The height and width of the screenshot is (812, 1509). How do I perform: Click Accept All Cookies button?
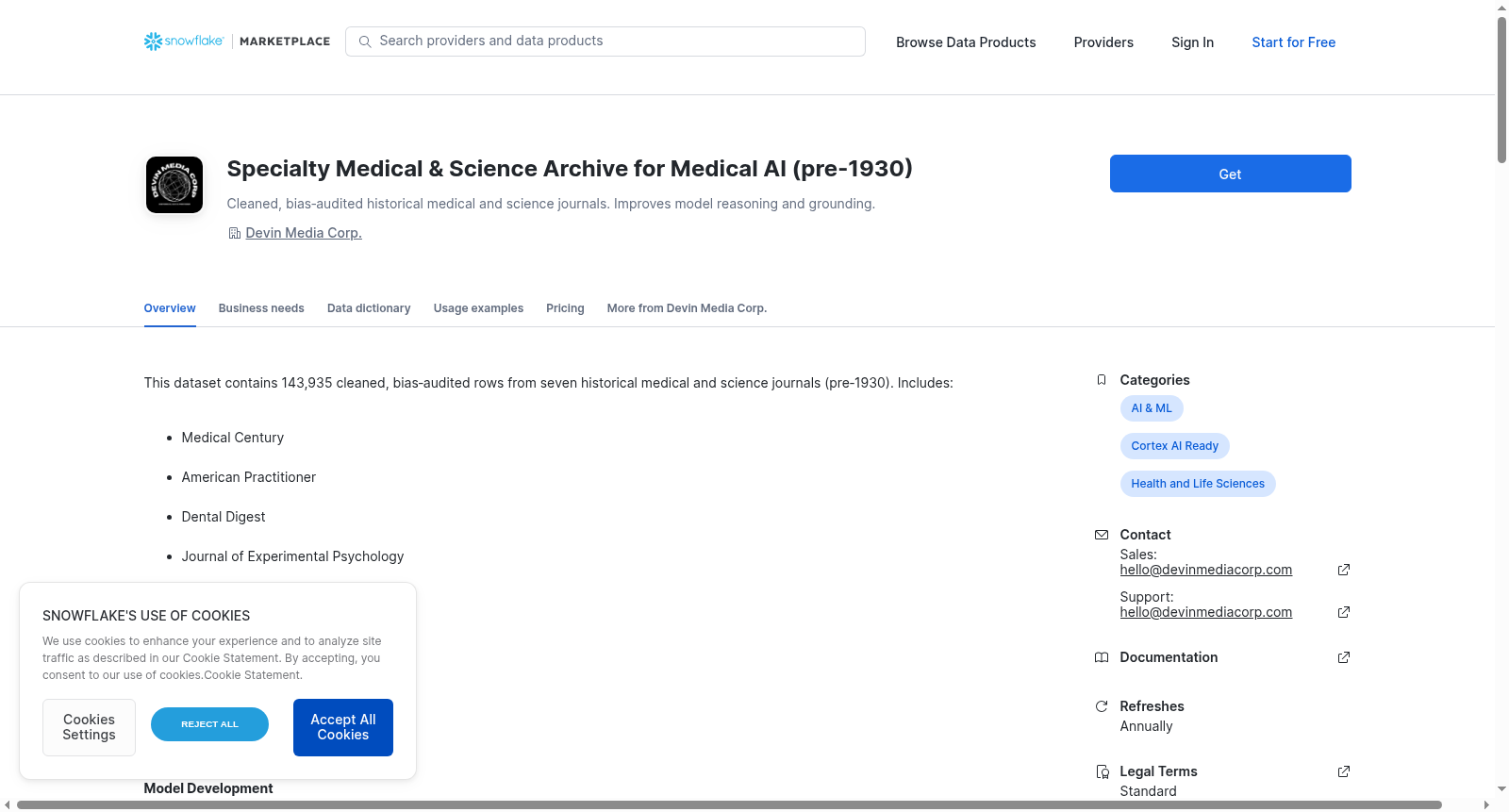(343, 727)
